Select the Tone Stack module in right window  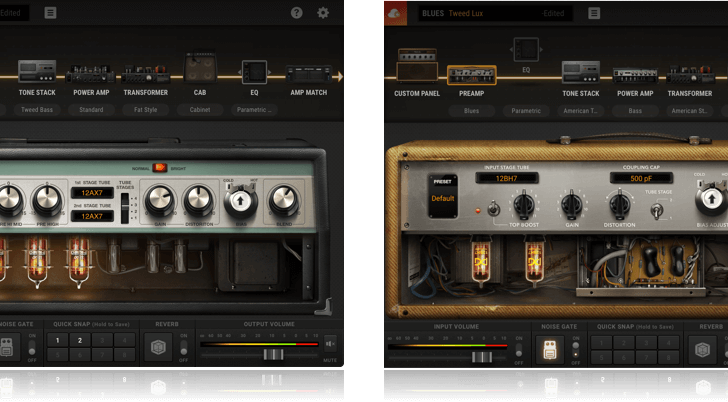tap(581, 72)
